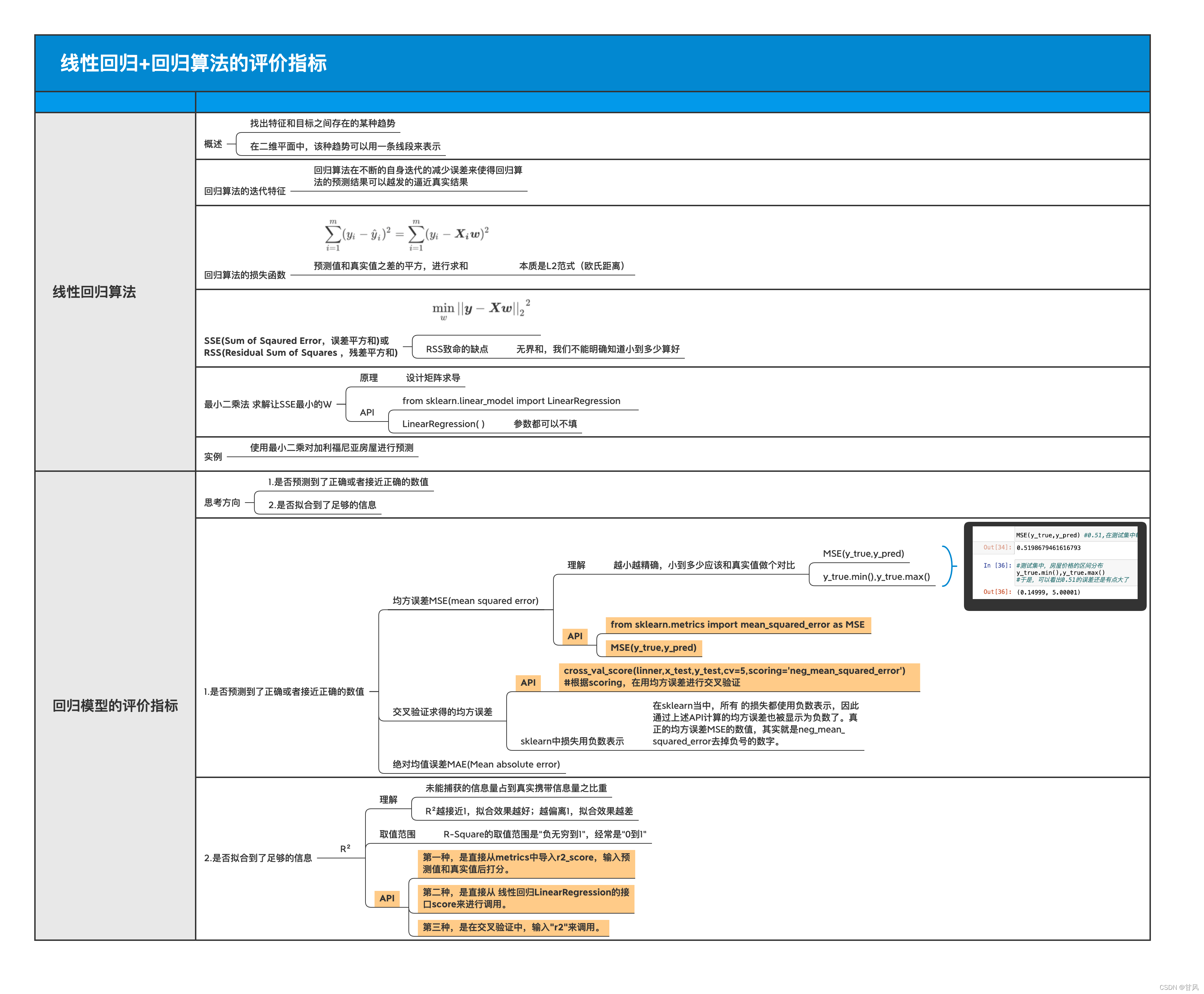
Task: Click 越小越精确，小到多少应该和真实值做个对比 text
Action: click(x=704, y=565)
